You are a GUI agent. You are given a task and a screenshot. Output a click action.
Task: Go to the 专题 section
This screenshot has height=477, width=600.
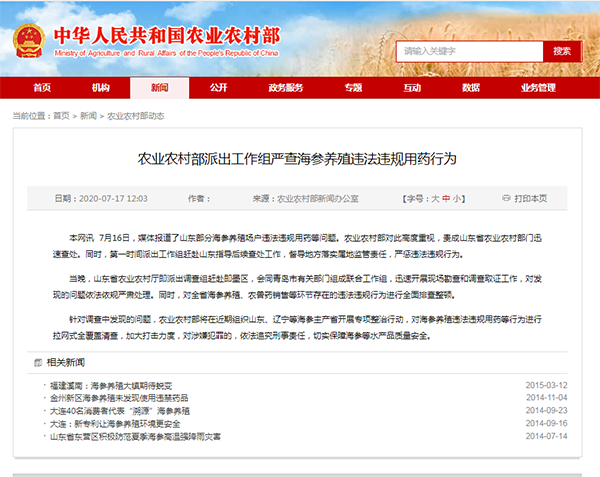(353, 88)
